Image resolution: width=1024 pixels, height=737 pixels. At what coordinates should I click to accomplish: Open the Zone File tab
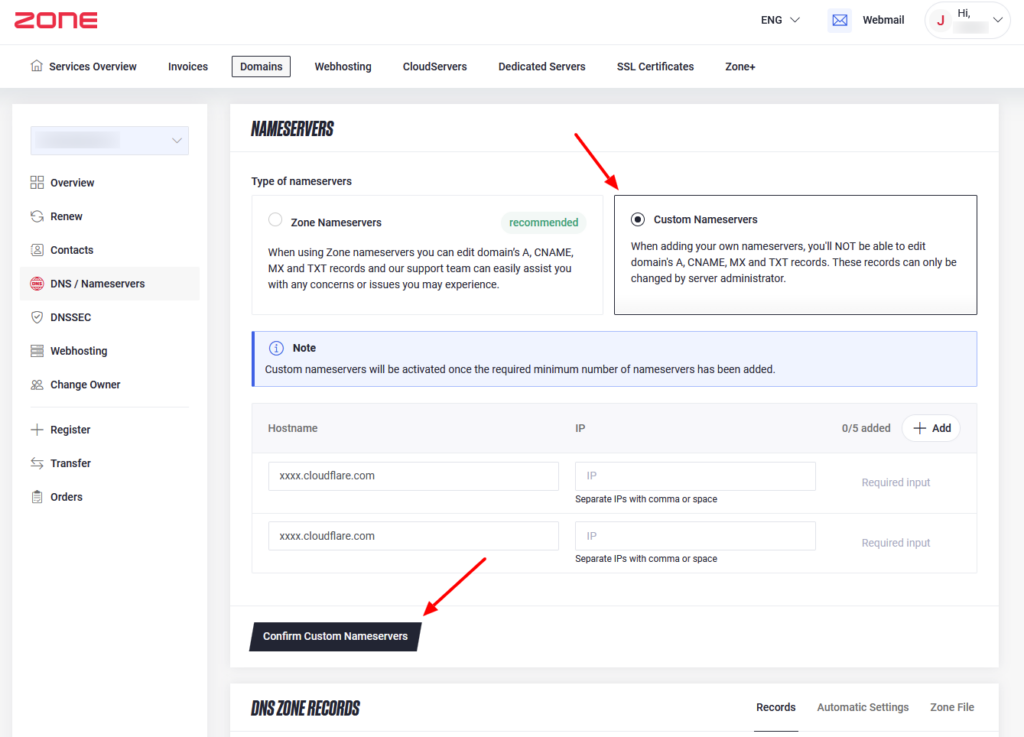click(x=951, y=707)
